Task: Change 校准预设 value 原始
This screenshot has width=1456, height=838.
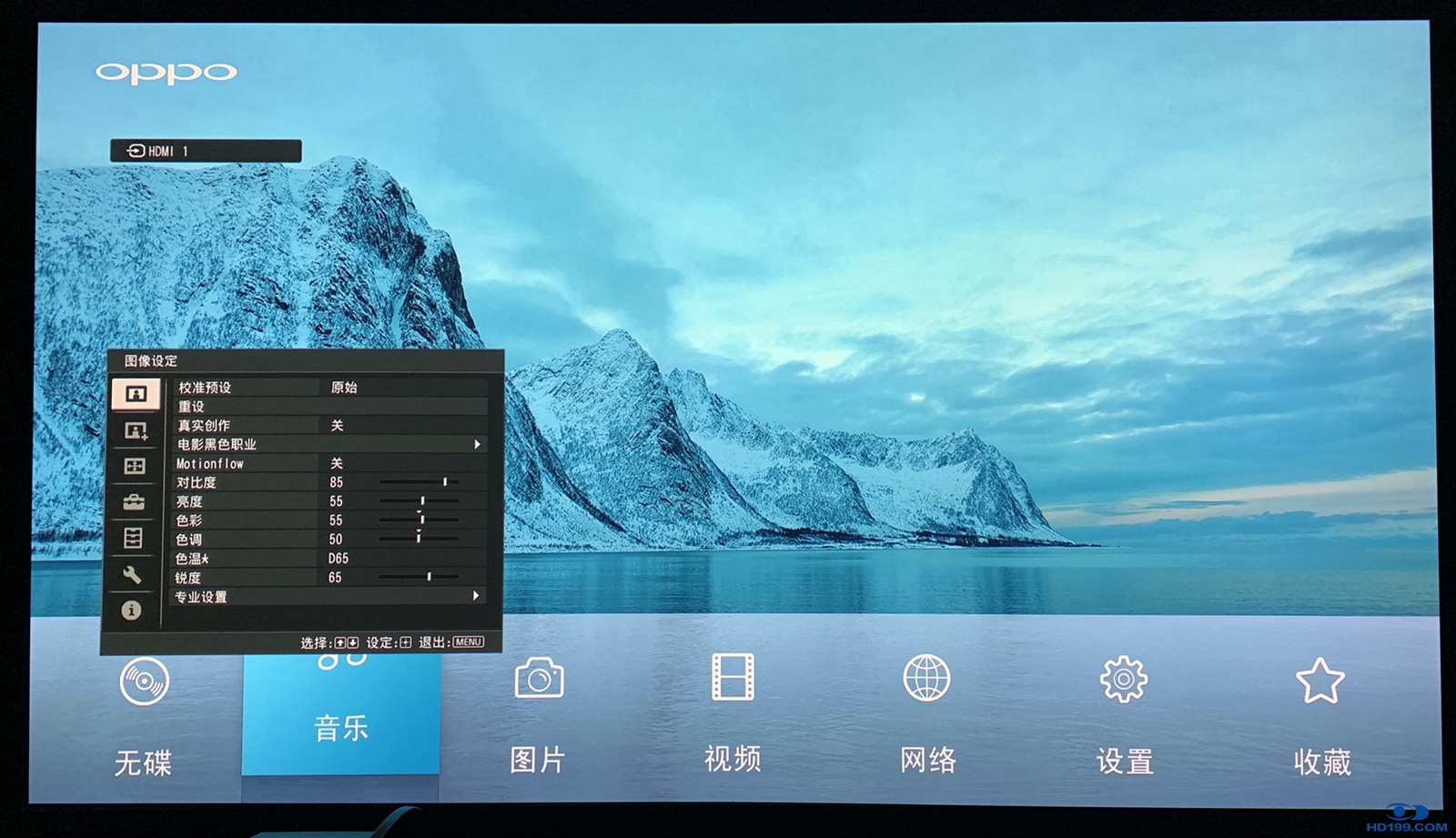Action: (344, 388)
